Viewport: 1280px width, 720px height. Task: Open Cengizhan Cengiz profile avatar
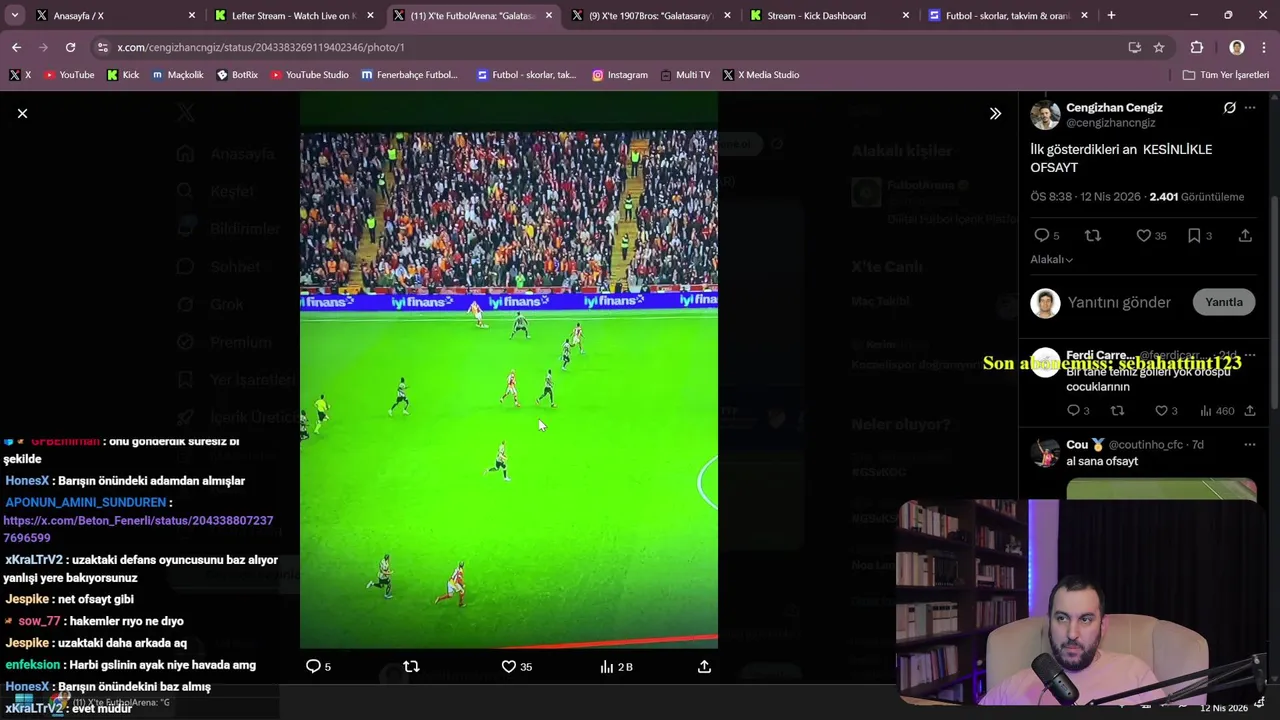[x=1045, y=115]
